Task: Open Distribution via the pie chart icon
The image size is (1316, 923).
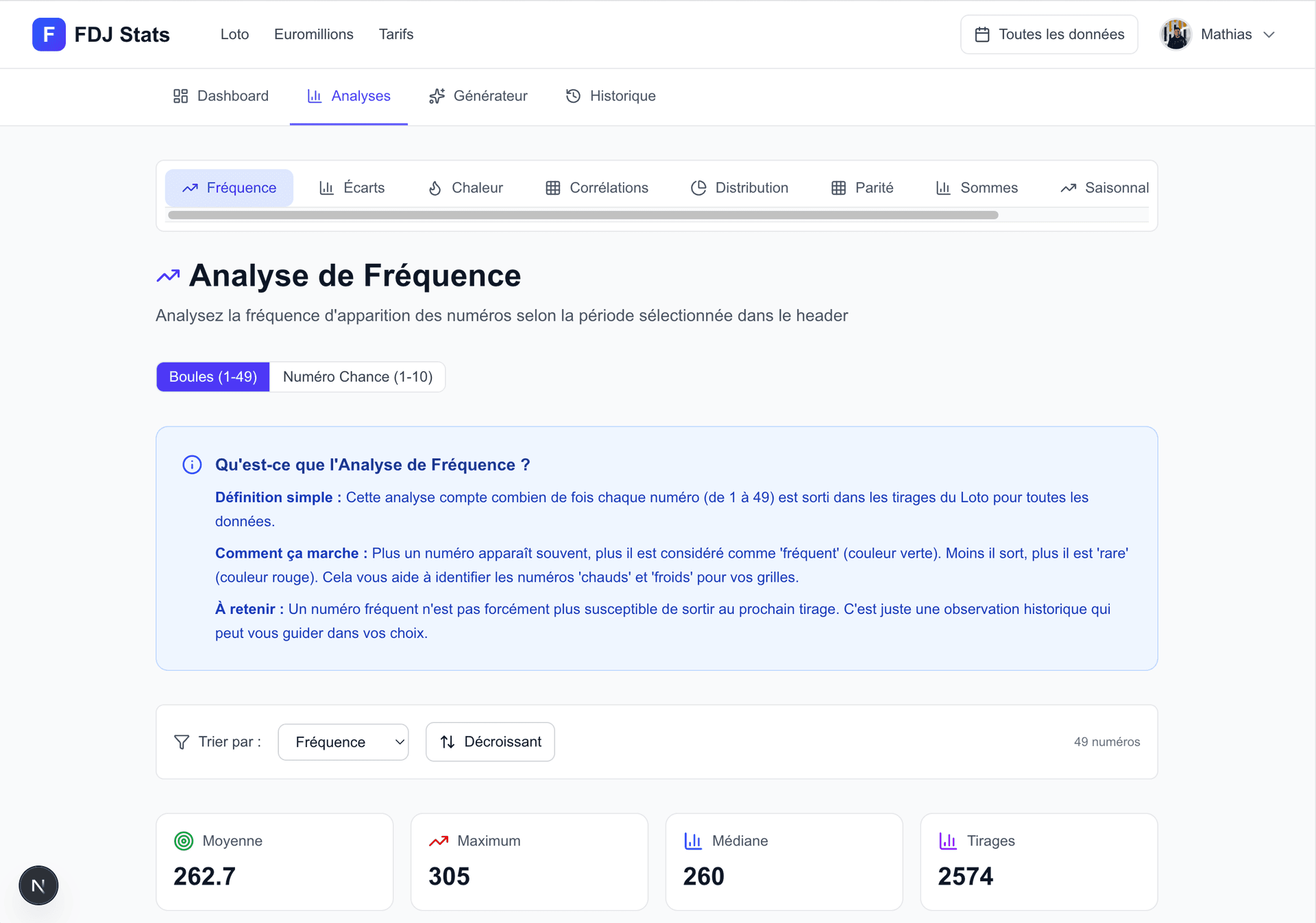Action: click(698, 188)
